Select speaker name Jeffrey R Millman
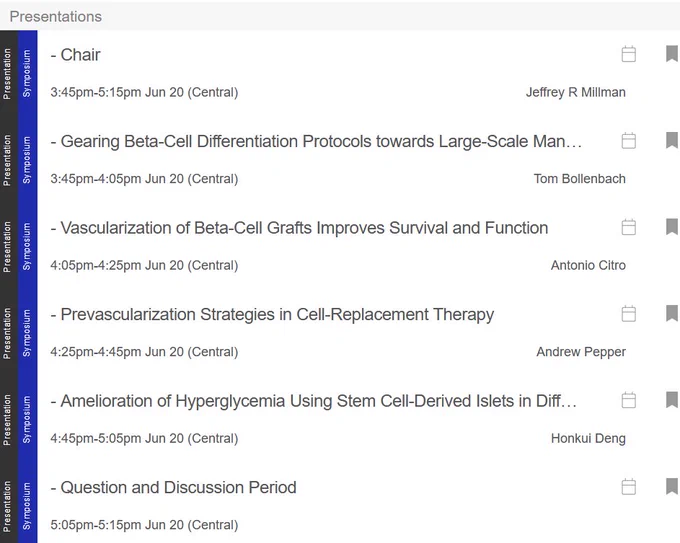The height and width of the screenshot is (543, 680). tap(575, 92)
